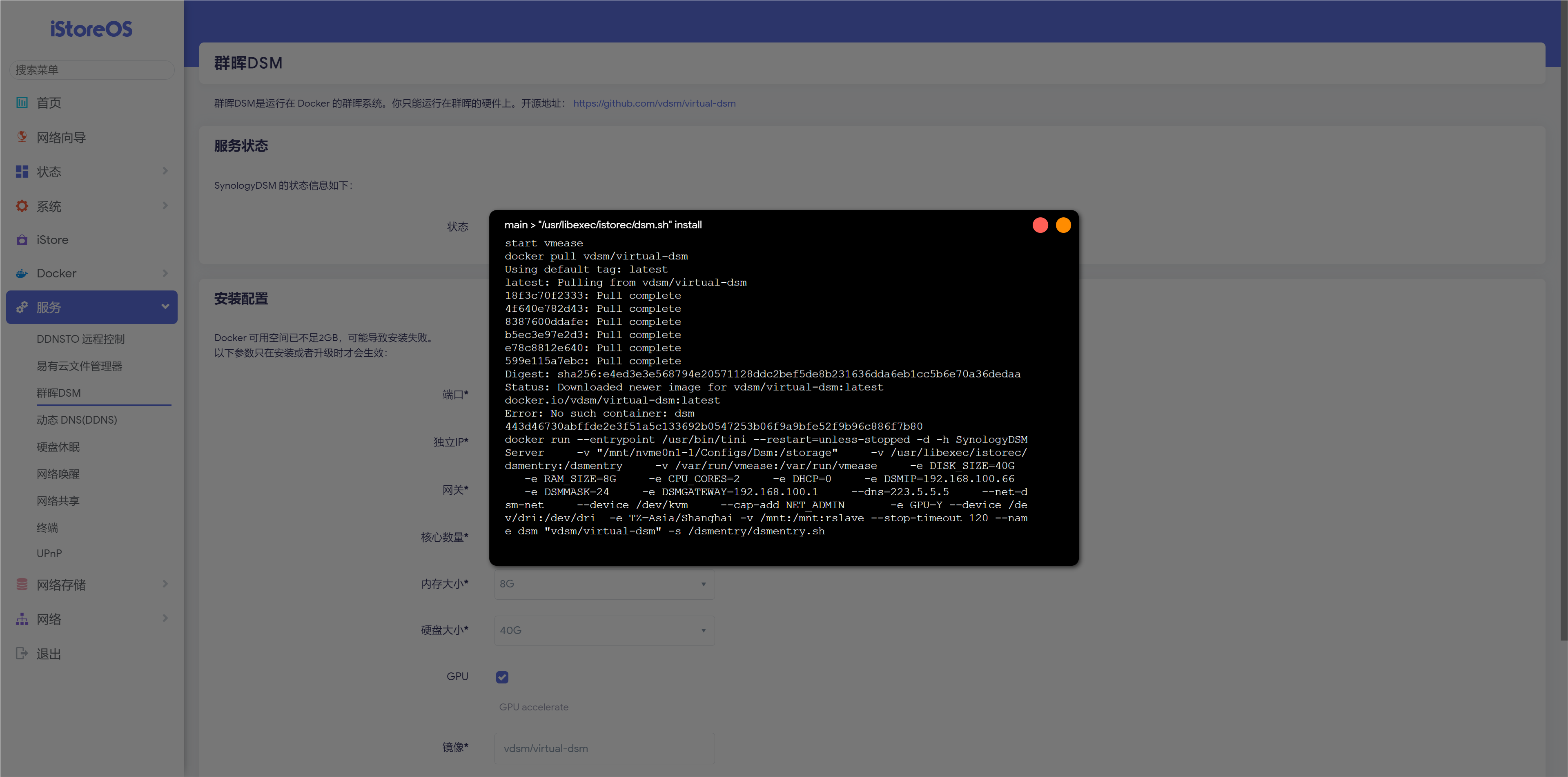Click the status grid icon
The image size is (1568, 777).
tap(22, 171)
